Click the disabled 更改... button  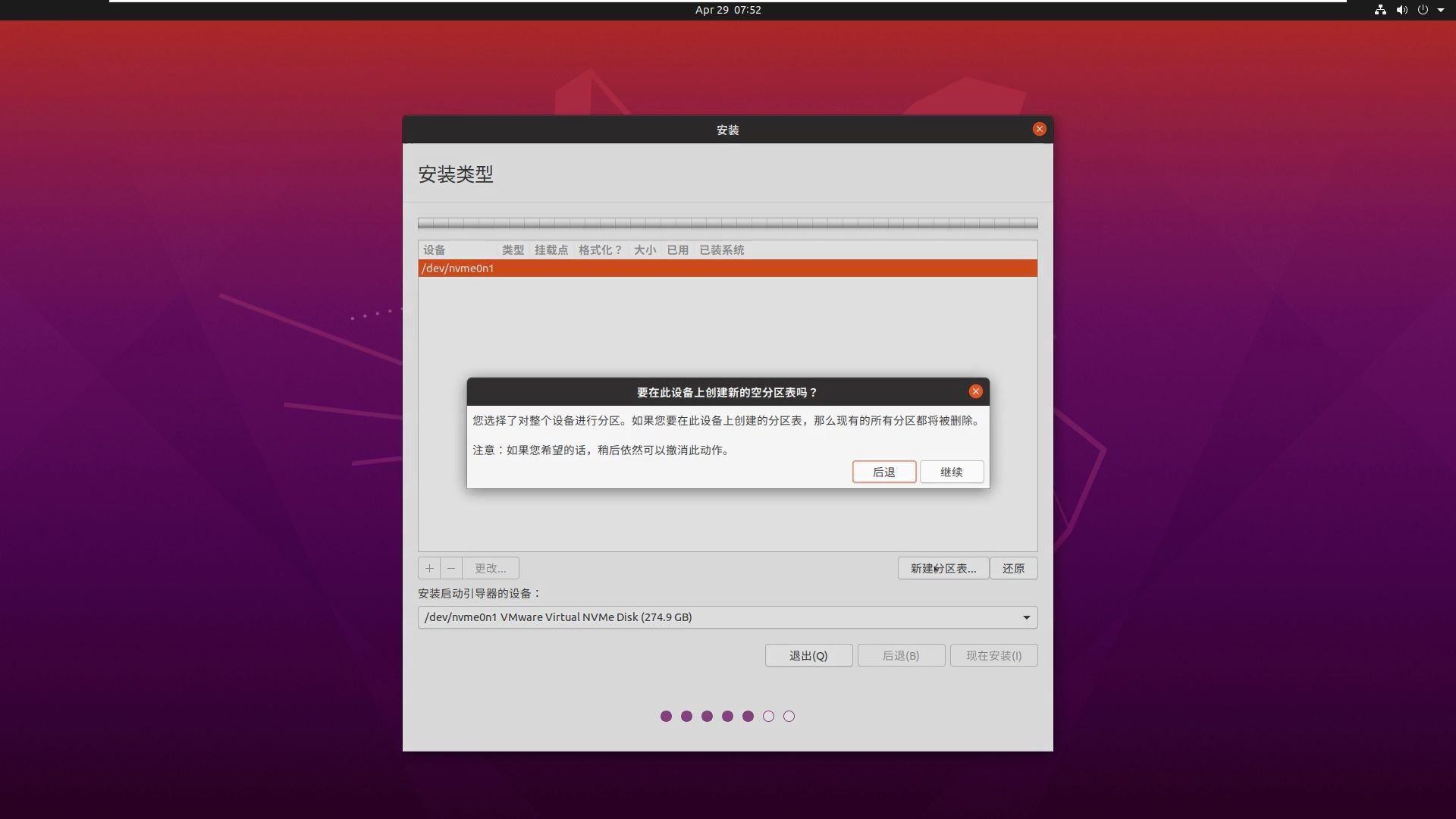(490, 568)
